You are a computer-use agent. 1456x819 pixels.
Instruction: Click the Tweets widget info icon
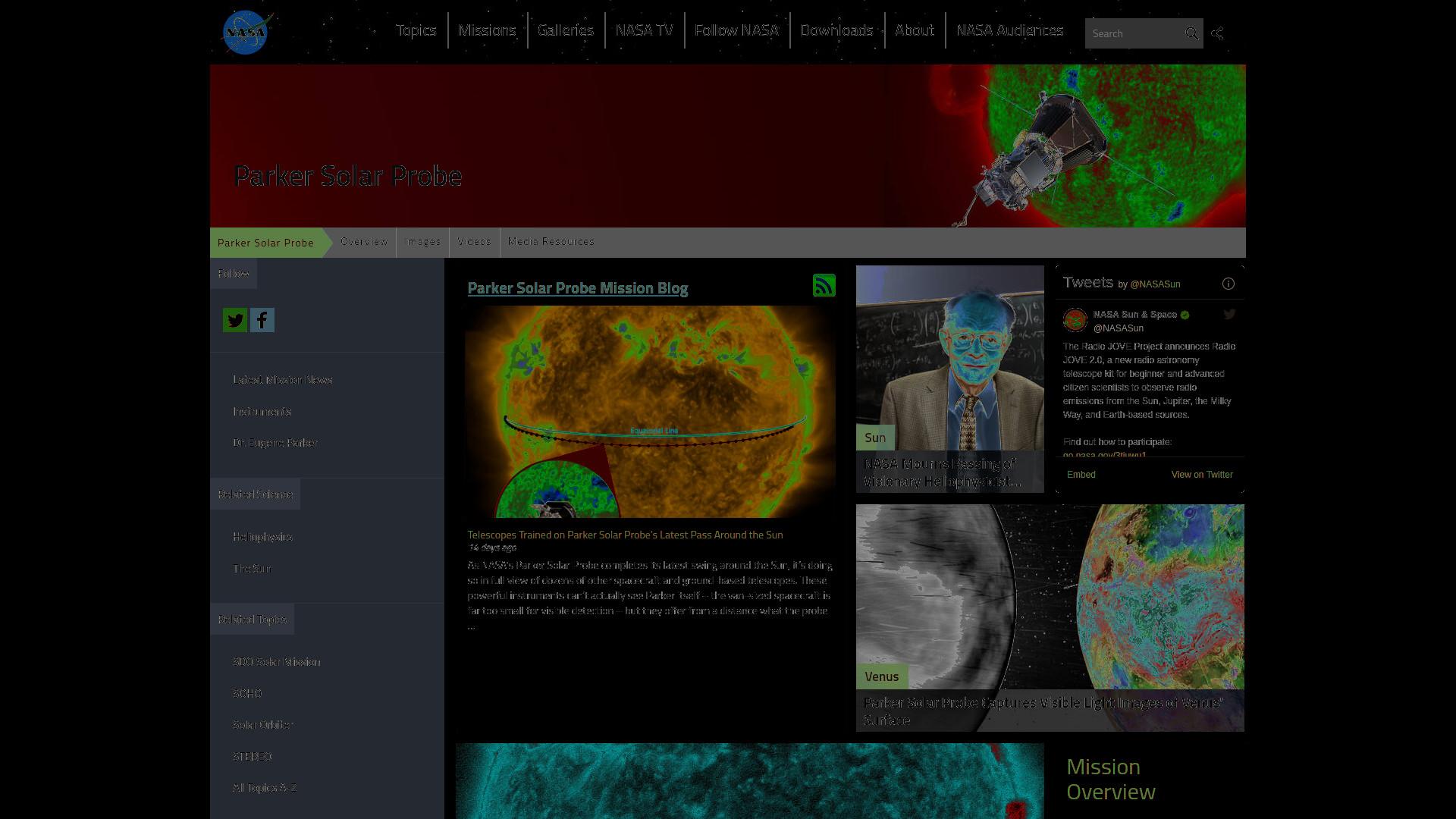pos(1228,284)
